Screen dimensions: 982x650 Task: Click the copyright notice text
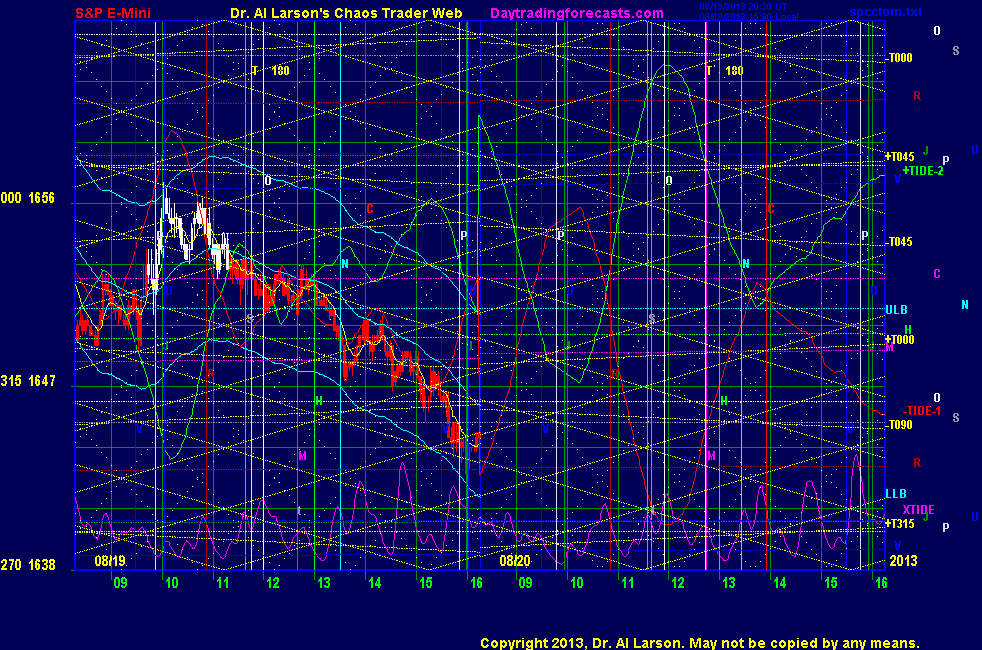(700, 643)
